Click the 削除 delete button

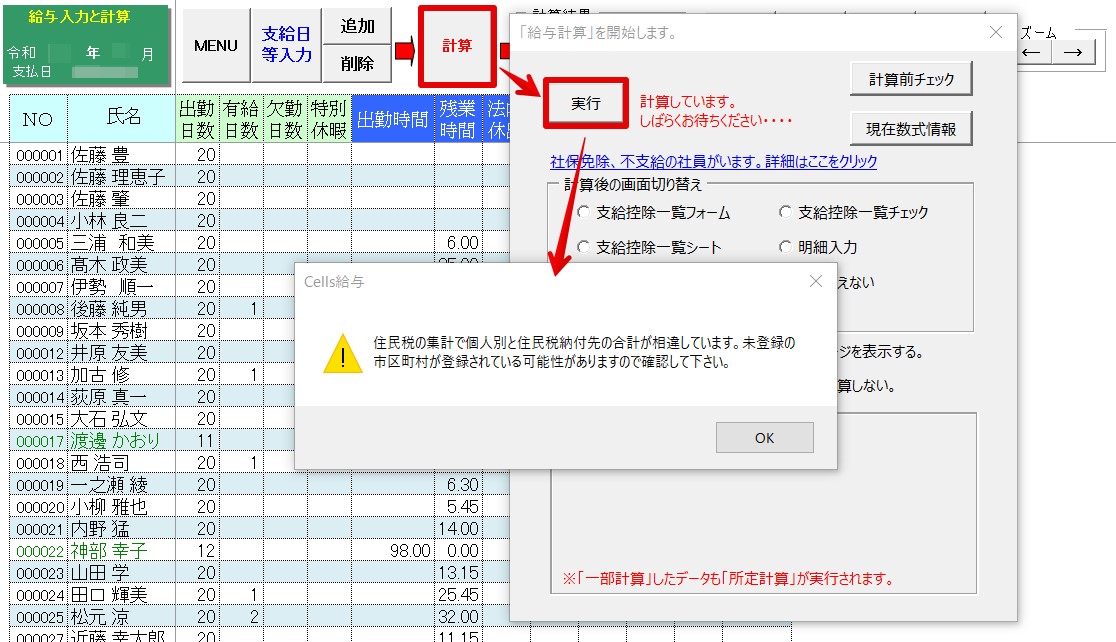357,64
